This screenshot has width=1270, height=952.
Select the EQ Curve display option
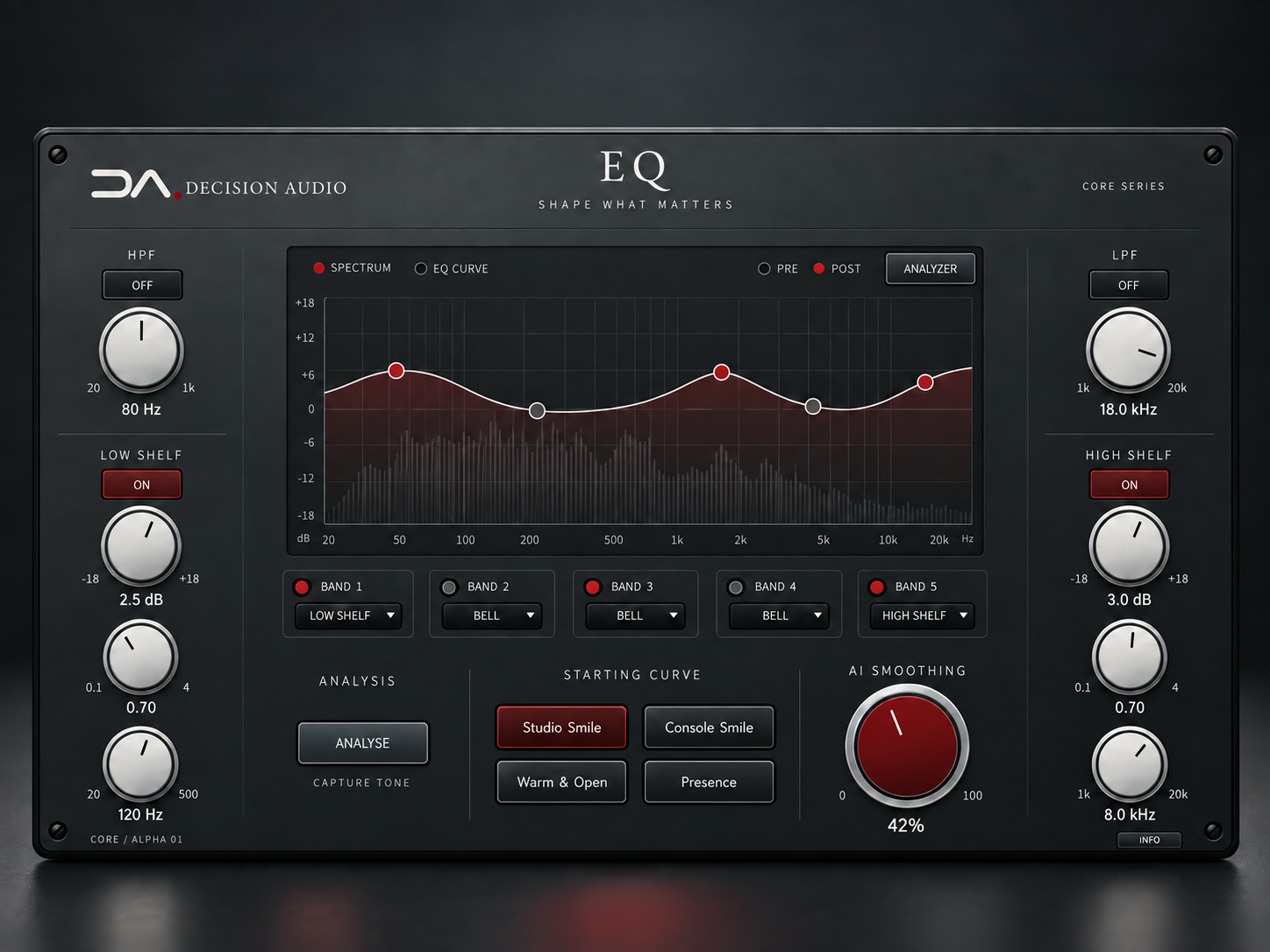pyautogui.click(x=452, y=269)
